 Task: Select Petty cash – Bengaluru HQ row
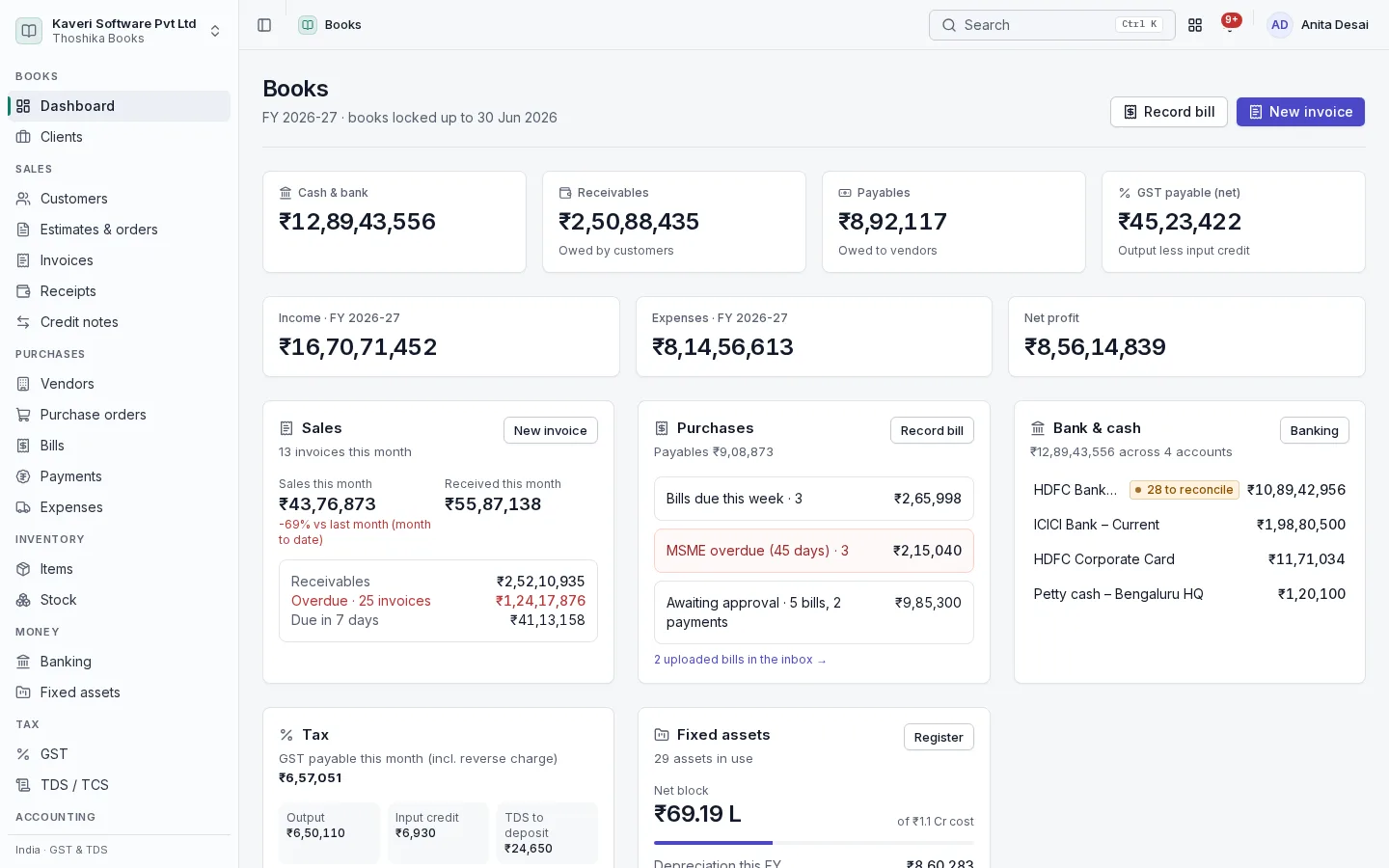click(x=1189, y=594)
